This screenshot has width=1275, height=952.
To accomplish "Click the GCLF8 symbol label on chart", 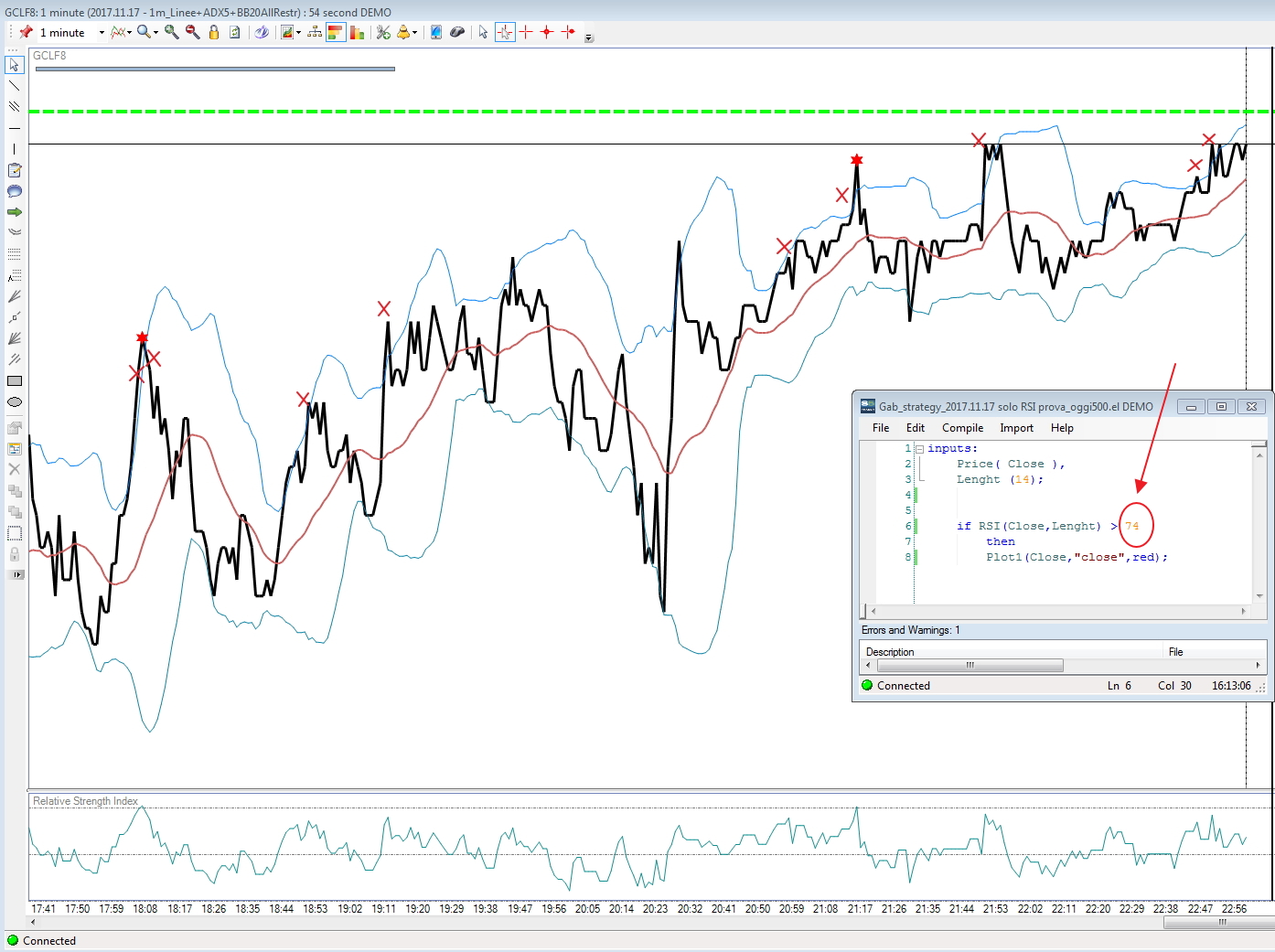I will [49, 56].
